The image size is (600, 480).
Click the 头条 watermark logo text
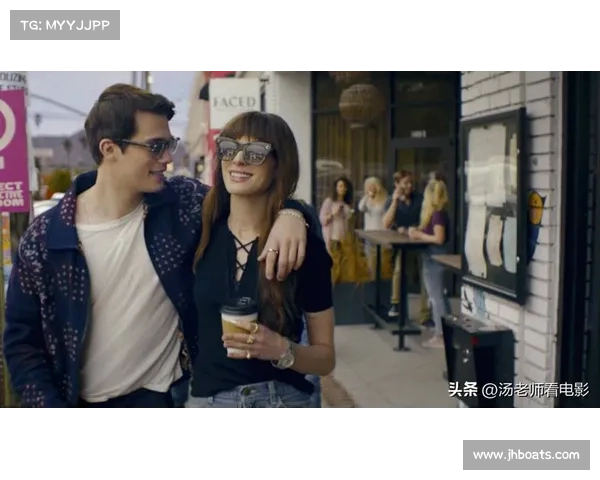point(462,390)
